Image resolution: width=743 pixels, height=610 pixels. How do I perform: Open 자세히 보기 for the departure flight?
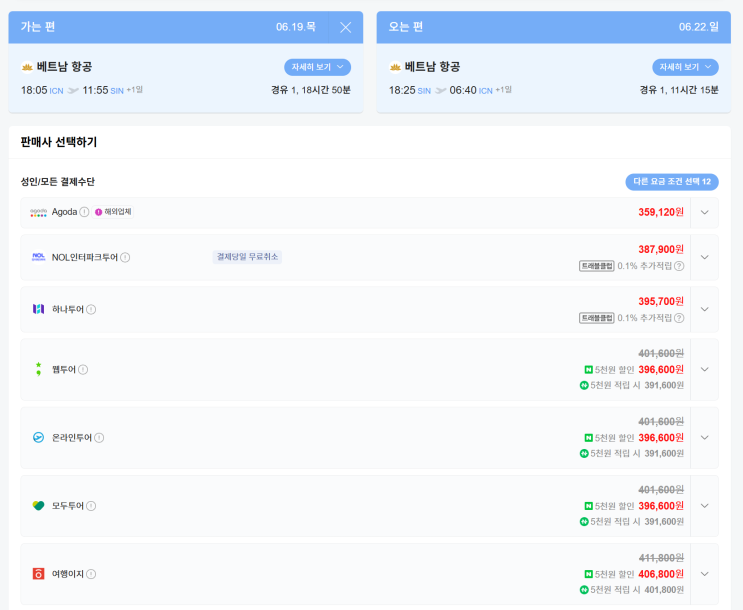[317, 67]
